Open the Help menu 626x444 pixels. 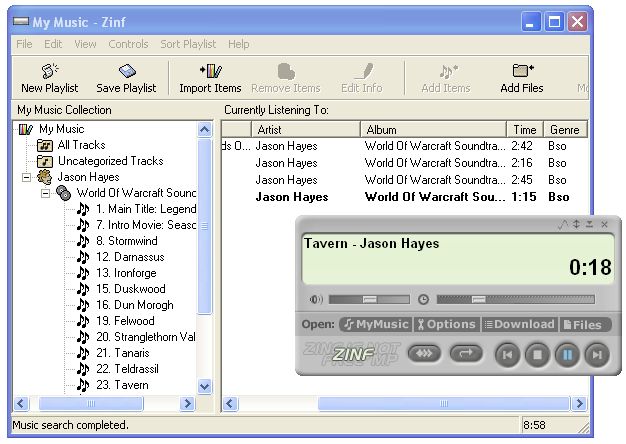[x=239, y=44]
